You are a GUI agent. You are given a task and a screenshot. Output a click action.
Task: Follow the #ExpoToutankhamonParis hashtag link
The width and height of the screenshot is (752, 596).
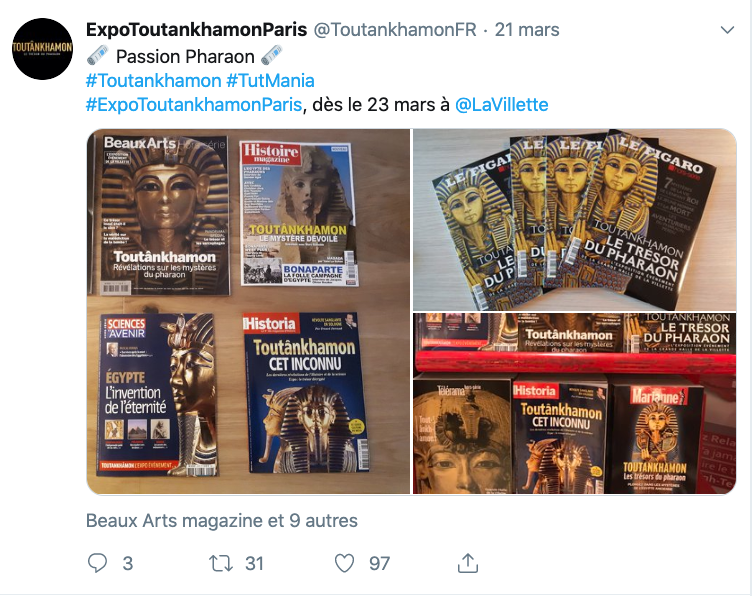pyautogui.click(x=194, y=105)
